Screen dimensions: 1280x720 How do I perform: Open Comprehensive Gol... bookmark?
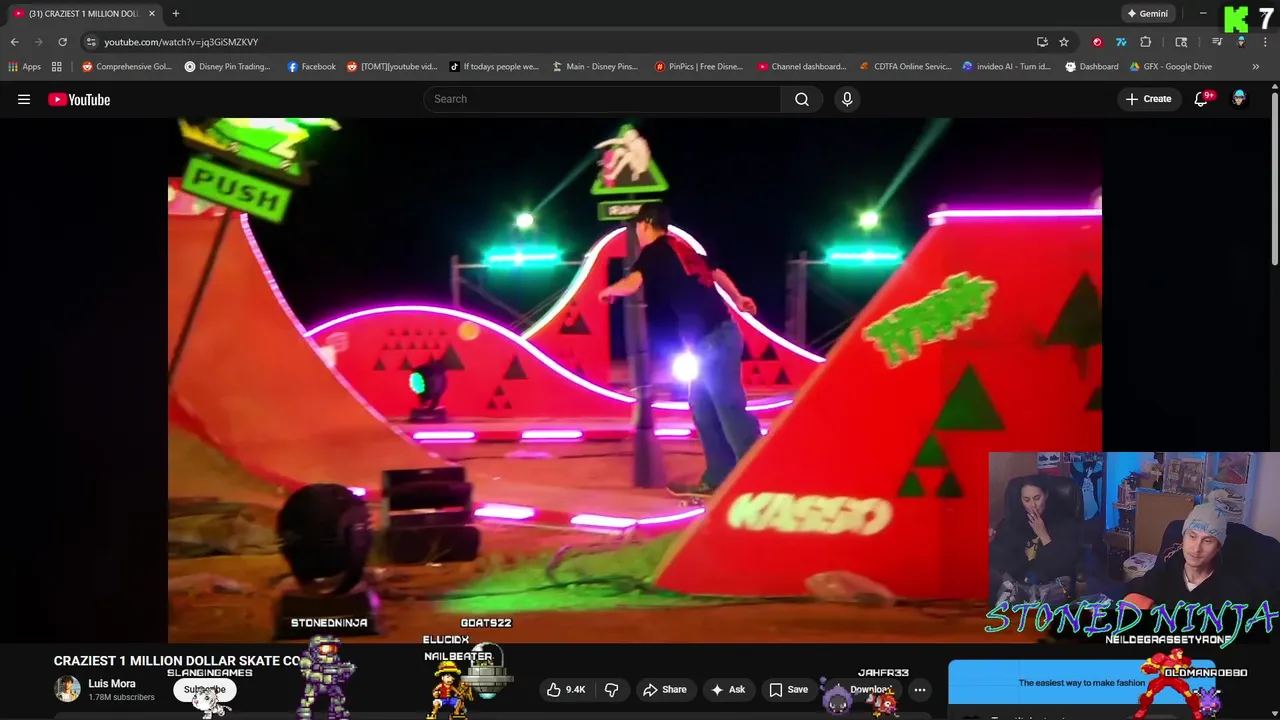[x=127, y=67]
